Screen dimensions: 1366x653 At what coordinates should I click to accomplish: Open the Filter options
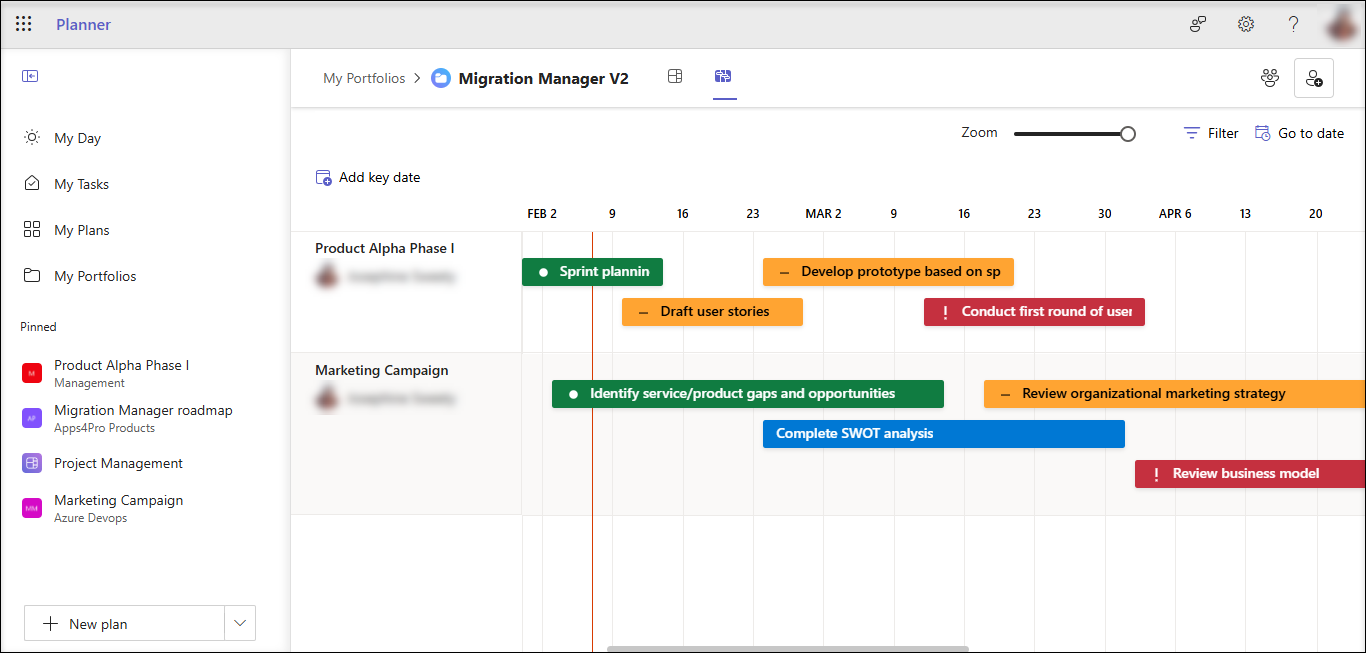tap(1210, 132)
